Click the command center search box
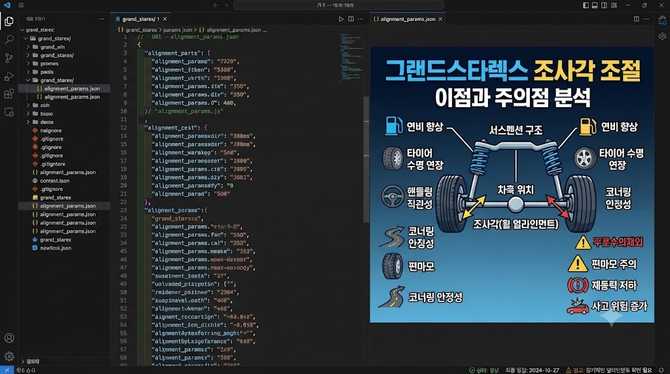This screenshot has width=670, height=374. tap(338, 5)
